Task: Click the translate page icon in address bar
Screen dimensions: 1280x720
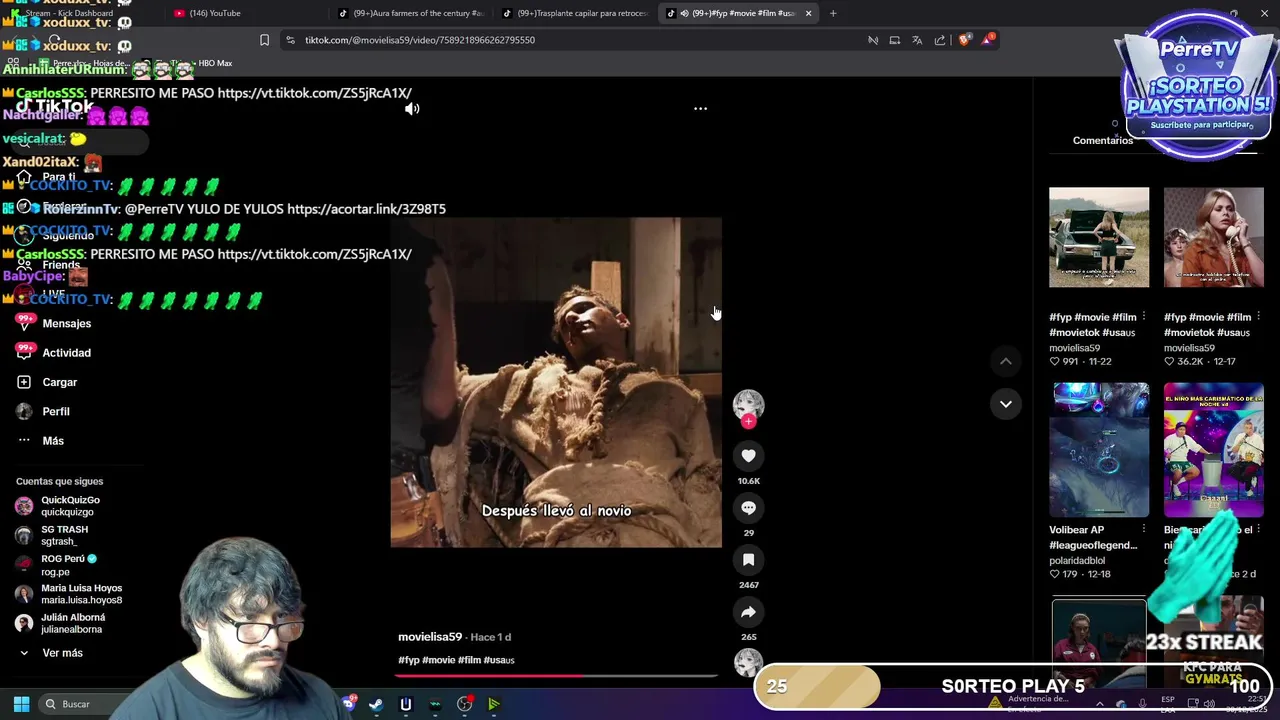Action: pyautogui.click(x=917, y=40)
